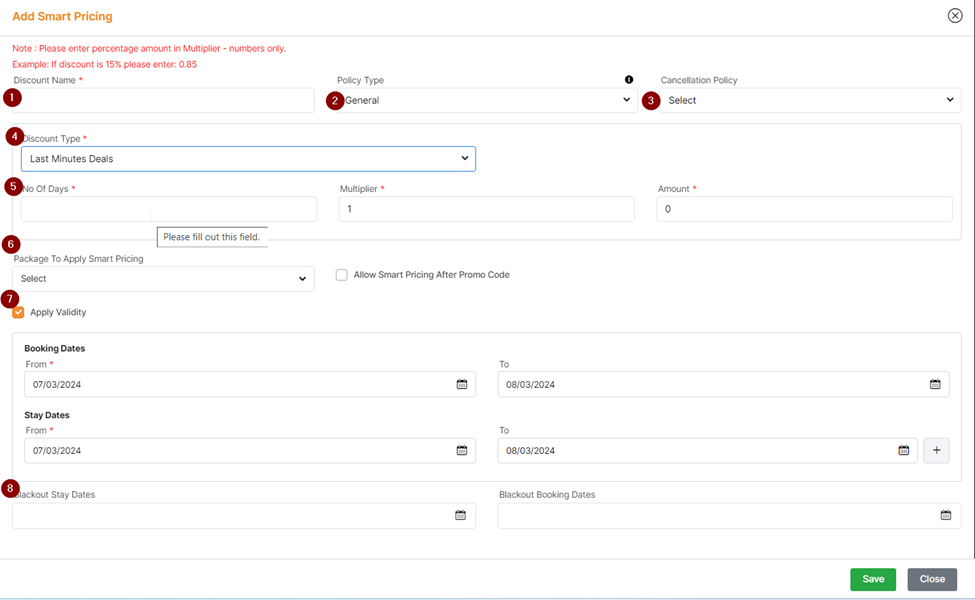Close the Add Smart Pricing dialog via X
This screenshot has width=975, height=600.
tap(955, 16)
